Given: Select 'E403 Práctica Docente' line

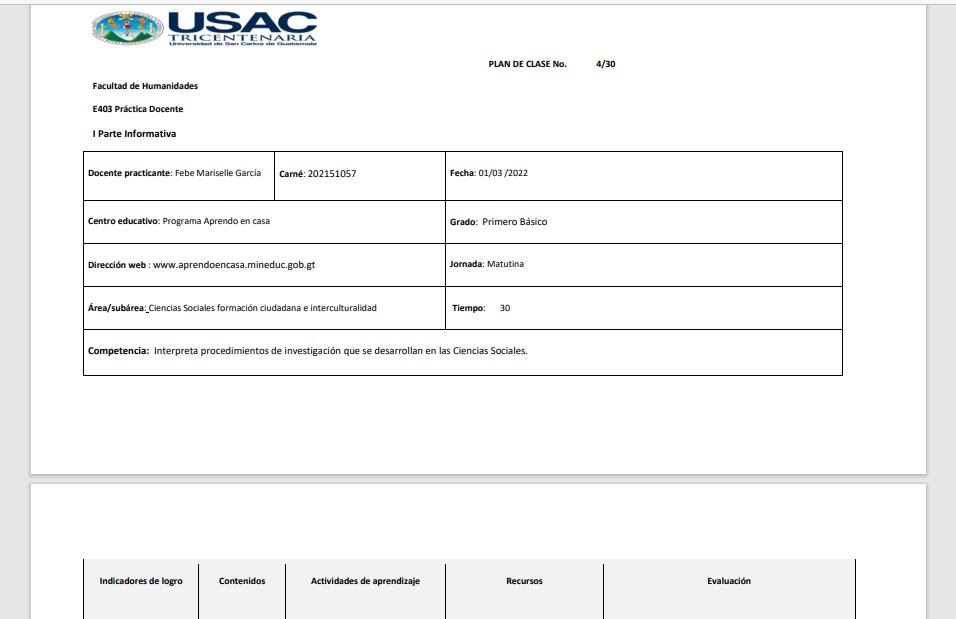Looking at the screenshot, I should [138, 109].
